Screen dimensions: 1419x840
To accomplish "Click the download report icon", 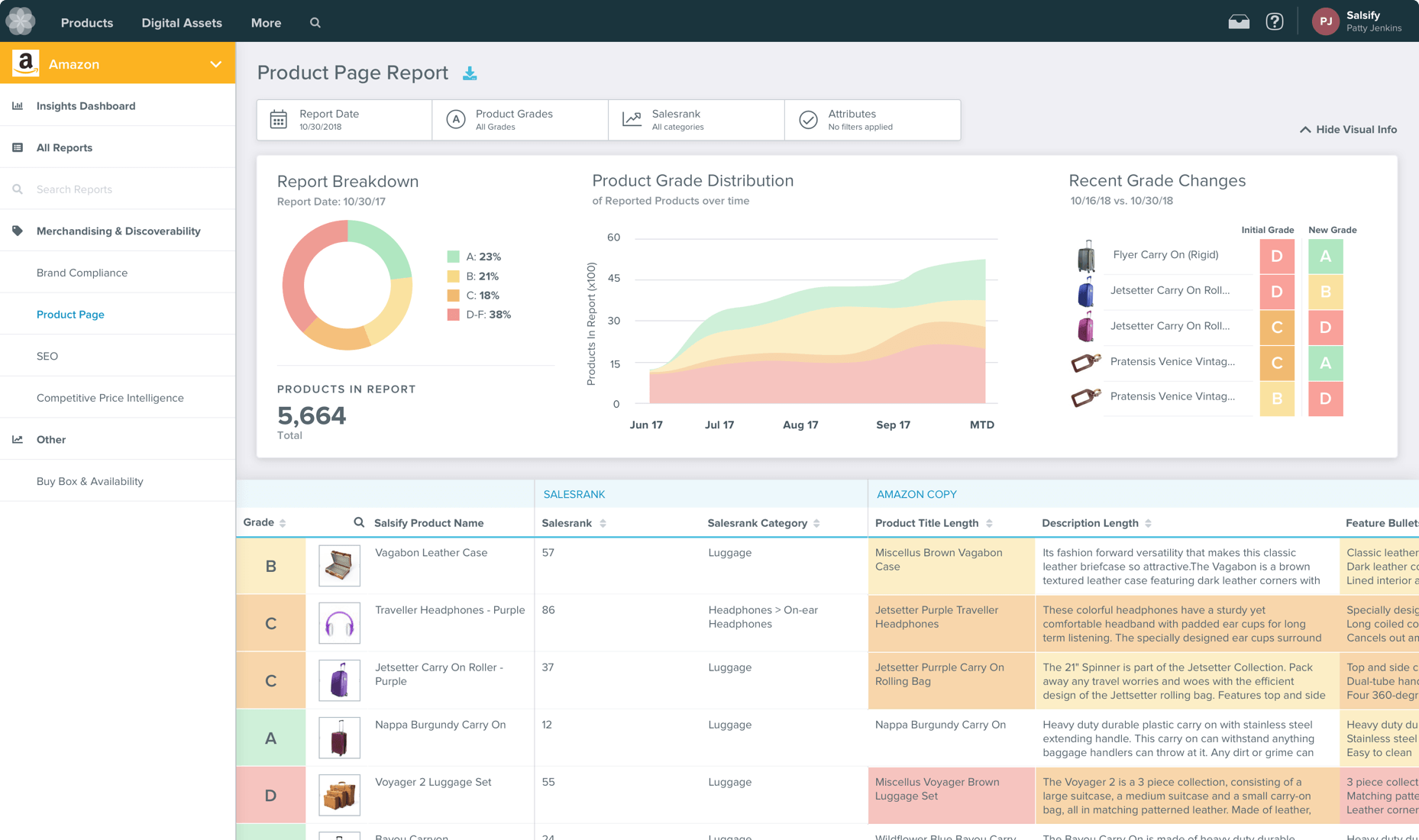I will (x=470, y=73).
